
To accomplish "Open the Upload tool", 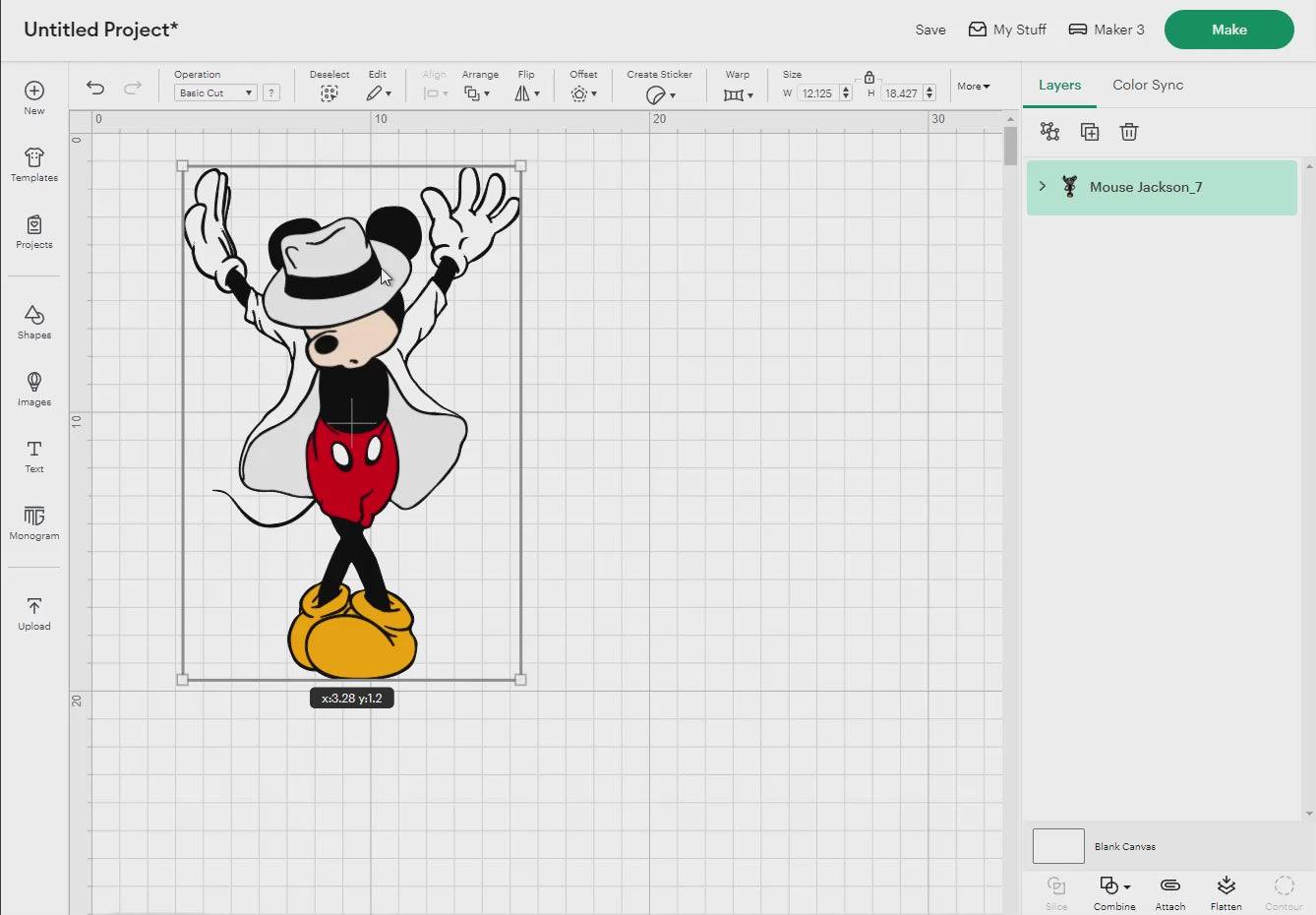I will coord(34,613).
